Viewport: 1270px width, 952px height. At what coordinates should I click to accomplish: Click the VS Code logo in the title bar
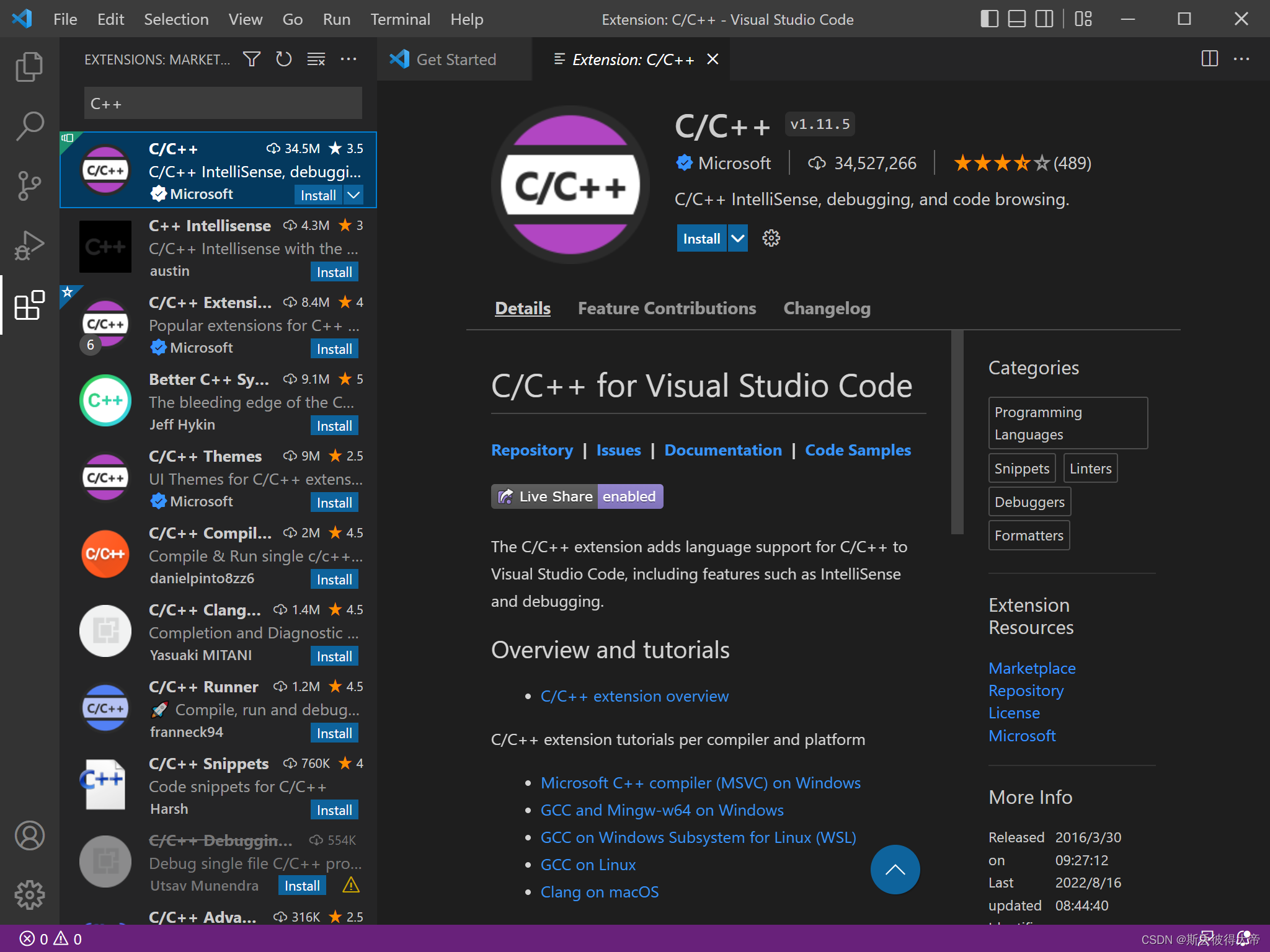pyautogui.click(x=22, y=19)
